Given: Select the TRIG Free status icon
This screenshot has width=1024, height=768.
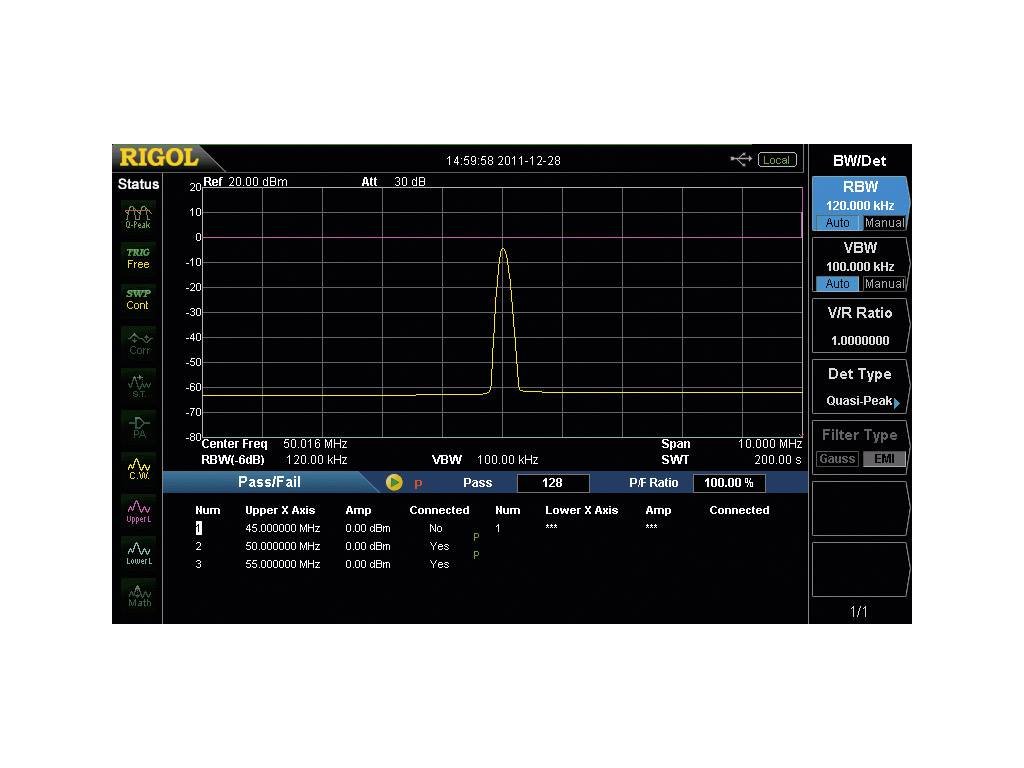Looking at the screenshot, I should click(x=138, y=258).
